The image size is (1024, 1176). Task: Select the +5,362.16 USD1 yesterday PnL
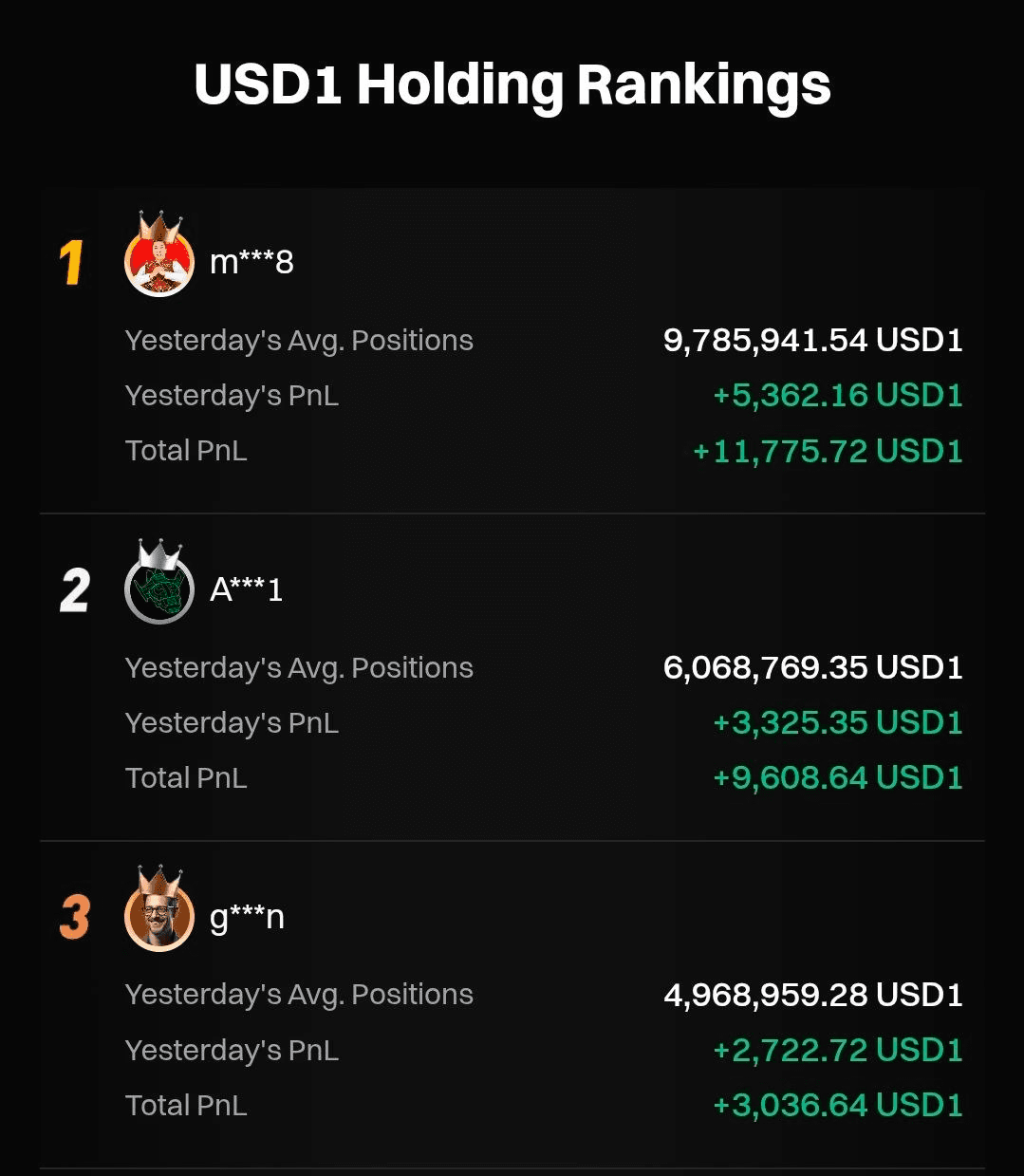pyautogui.click(x=838, y=395)
